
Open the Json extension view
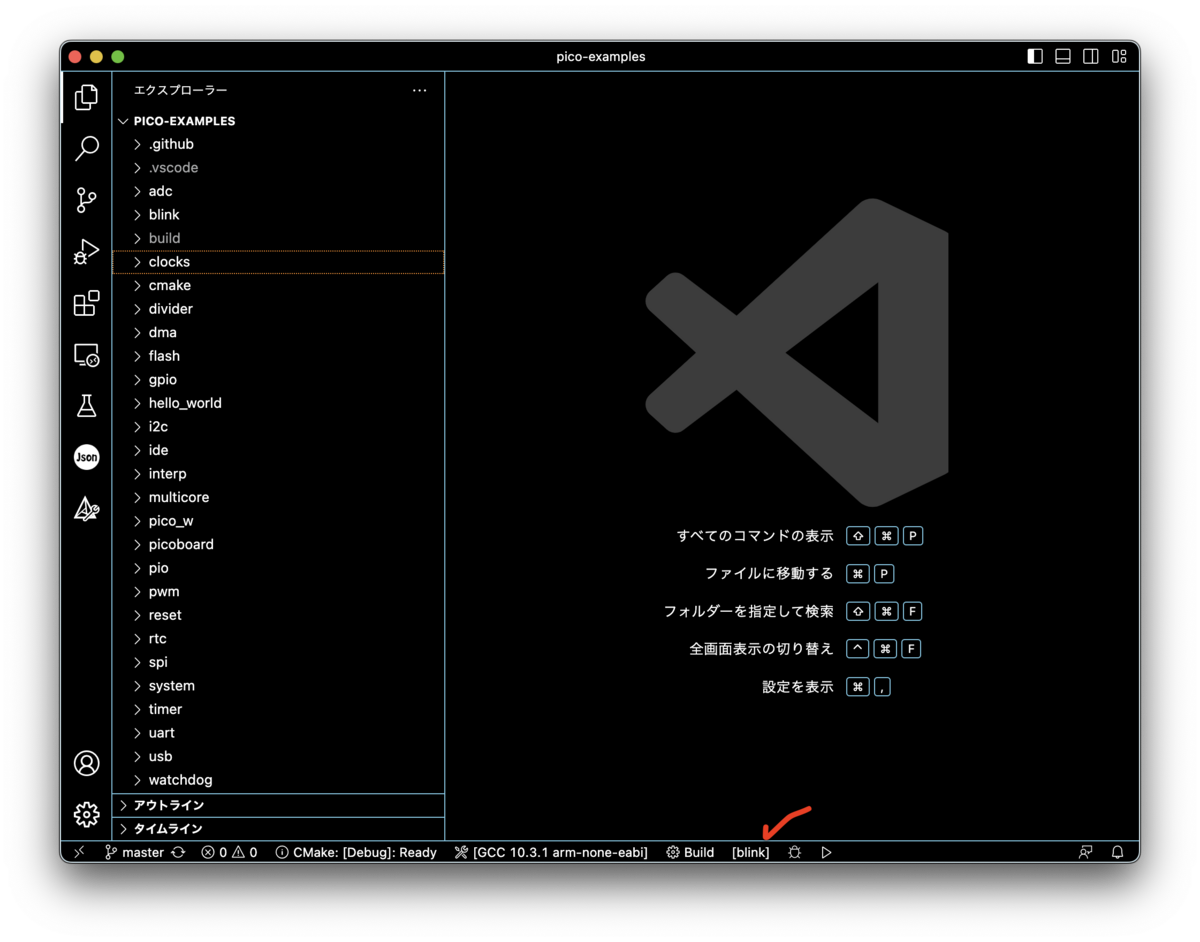click(87, 458)
